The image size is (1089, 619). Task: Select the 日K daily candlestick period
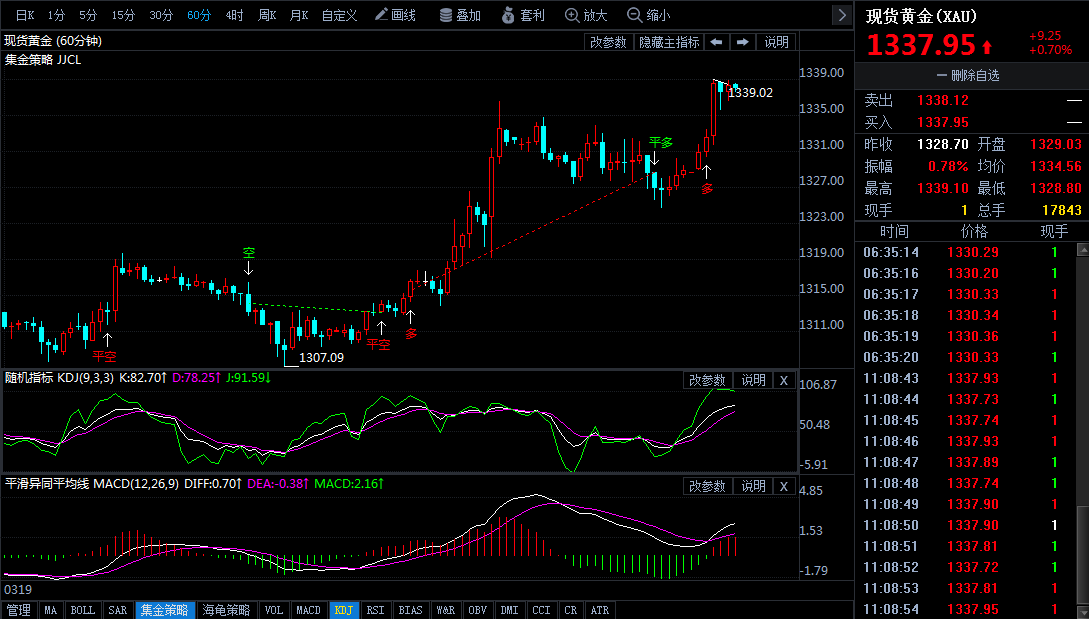click(24, 15)
